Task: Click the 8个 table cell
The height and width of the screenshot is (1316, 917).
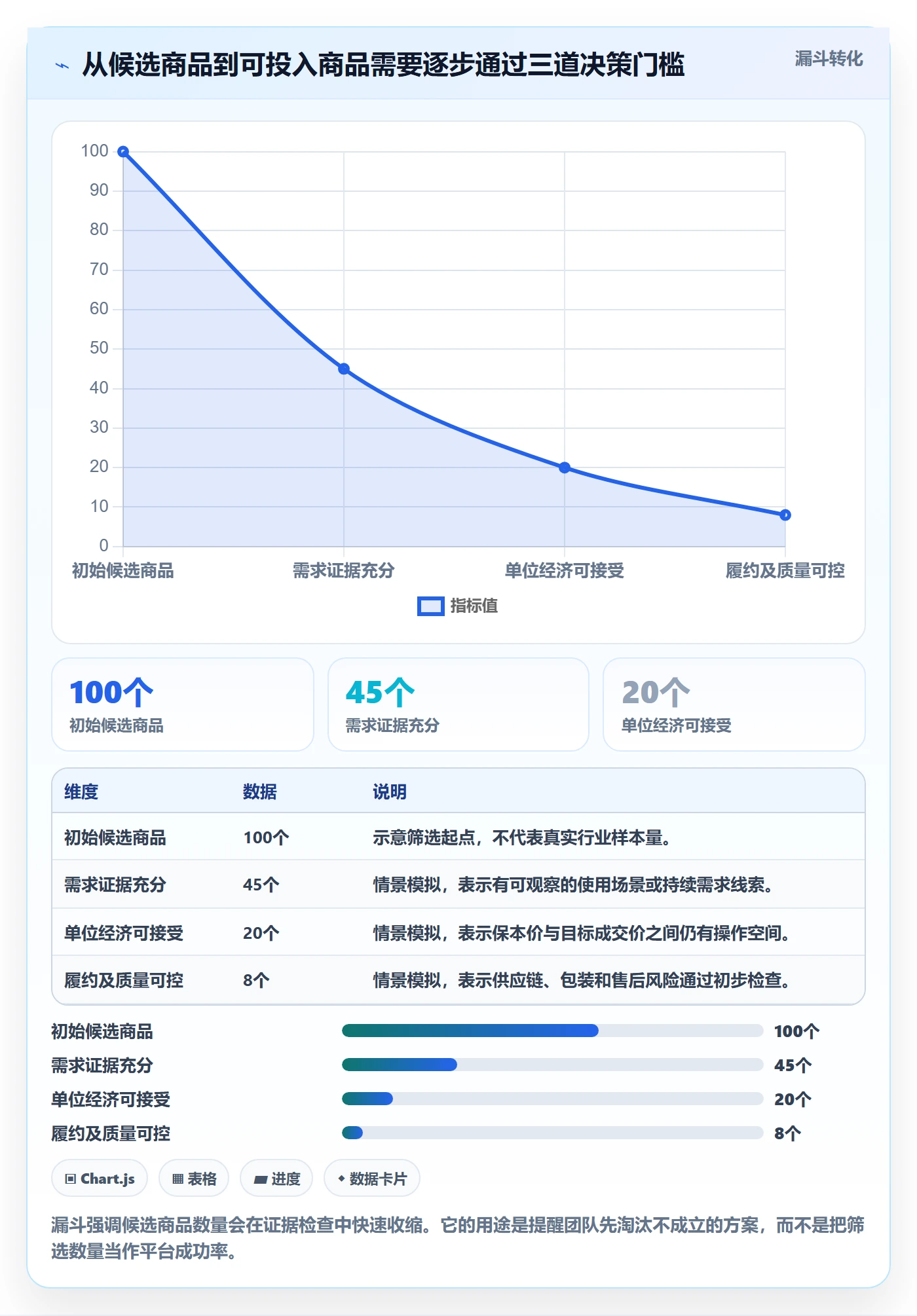Action: pyautogui.click(x=256, y=980)
